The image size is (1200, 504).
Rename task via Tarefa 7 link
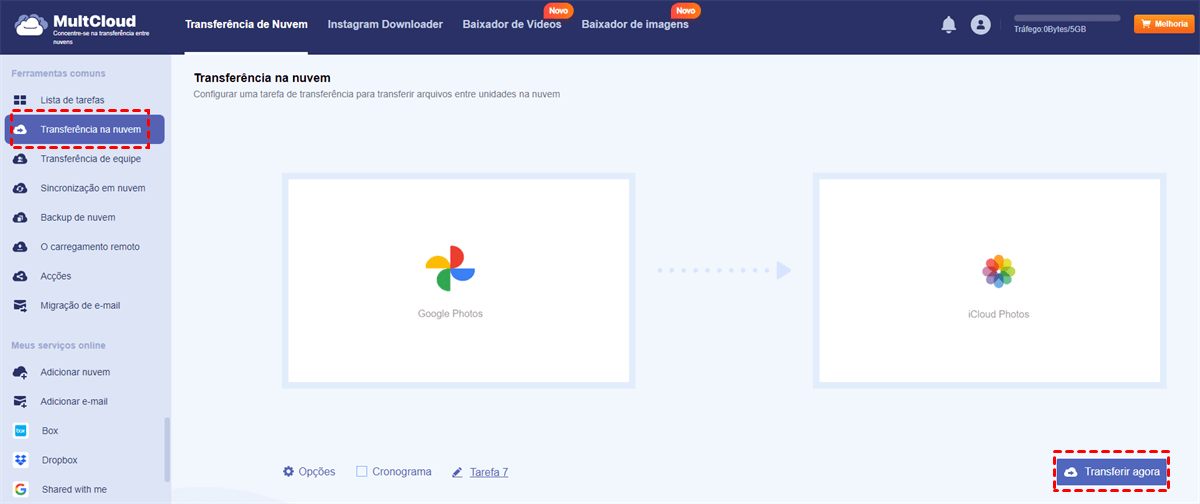[x=489, y=472]
